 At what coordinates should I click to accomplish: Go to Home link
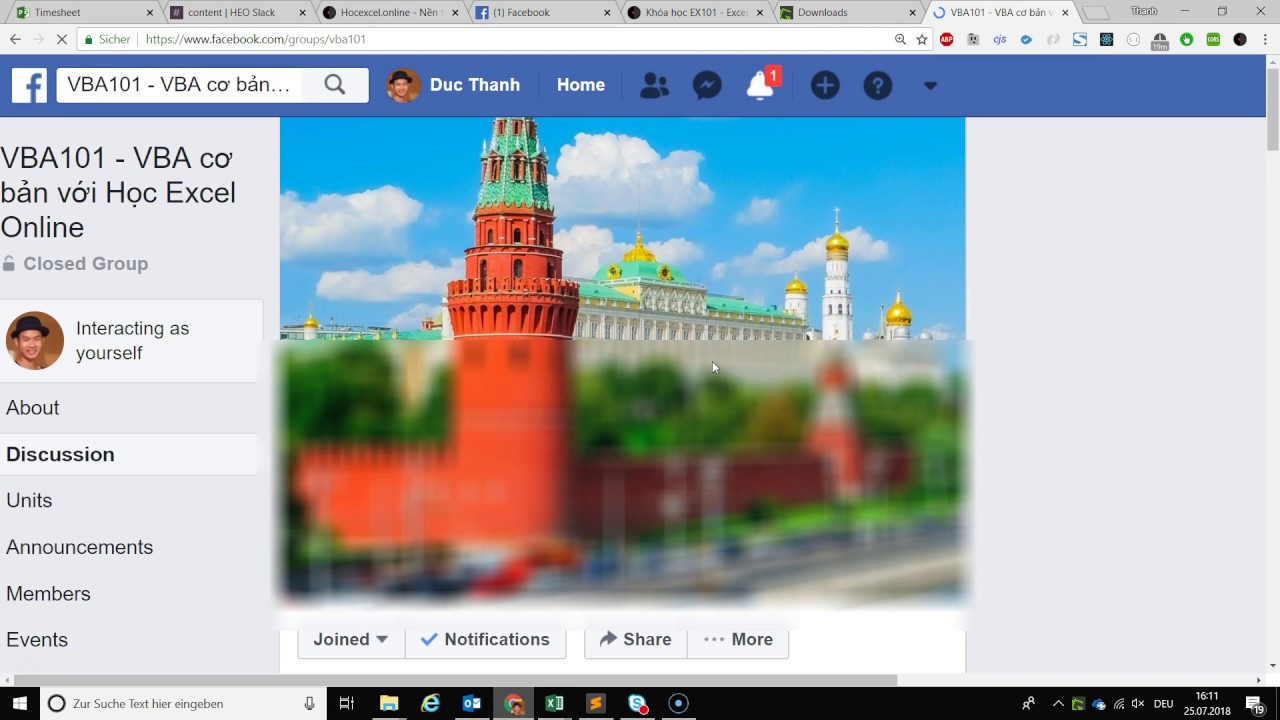tap(580, 85)
